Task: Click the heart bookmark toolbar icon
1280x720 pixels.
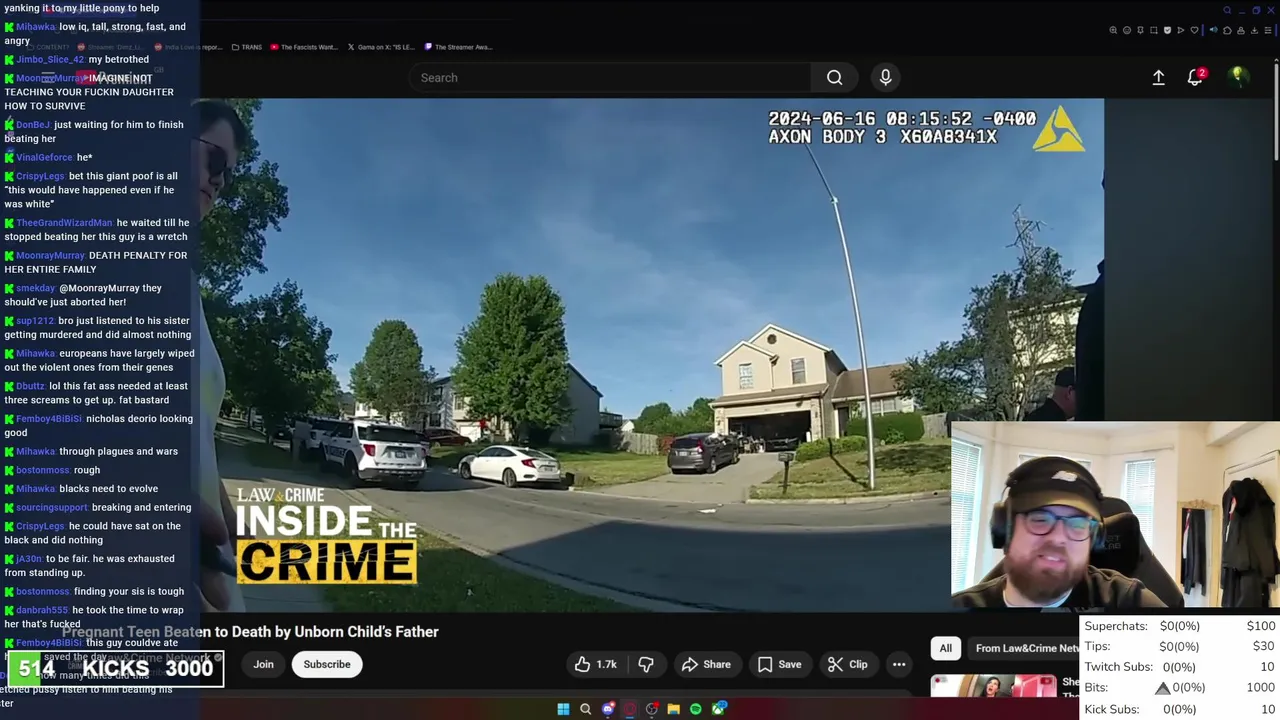Action: [x=1194, y=30]
